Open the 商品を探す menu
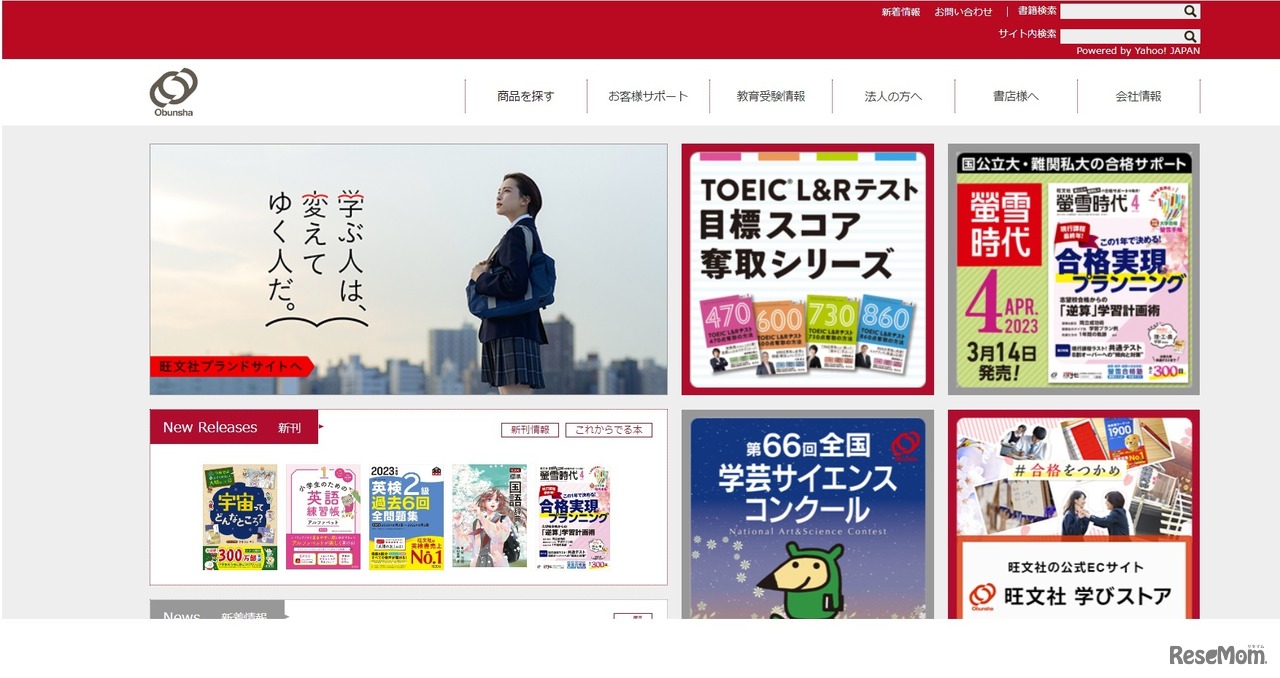Image resolution: width=1280 pixels, height=678 pixels. (526, 96)
